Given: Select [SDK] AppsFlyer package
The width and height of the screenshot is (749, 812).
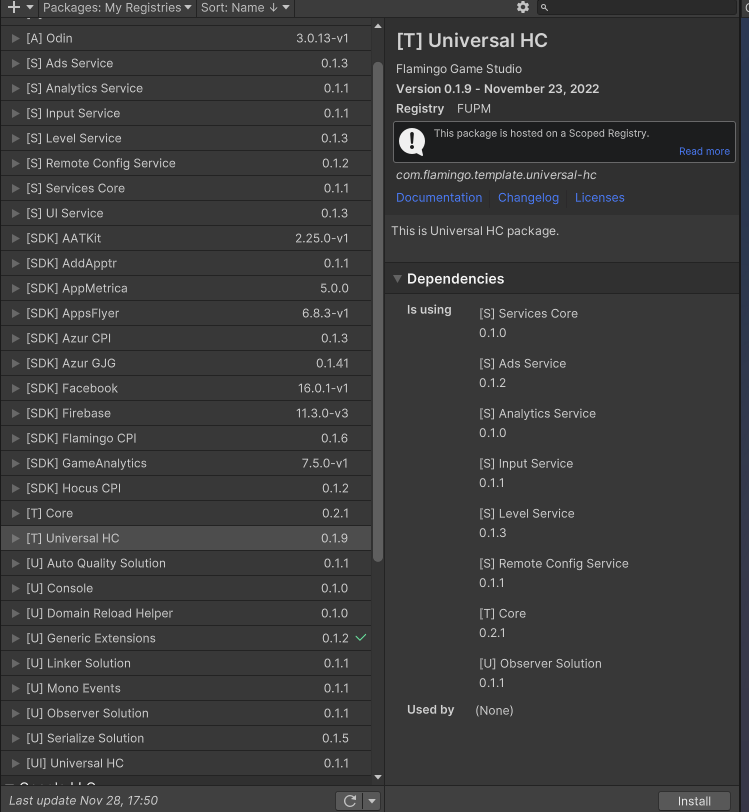Looking at the screenshot, I should coord(186,313).
